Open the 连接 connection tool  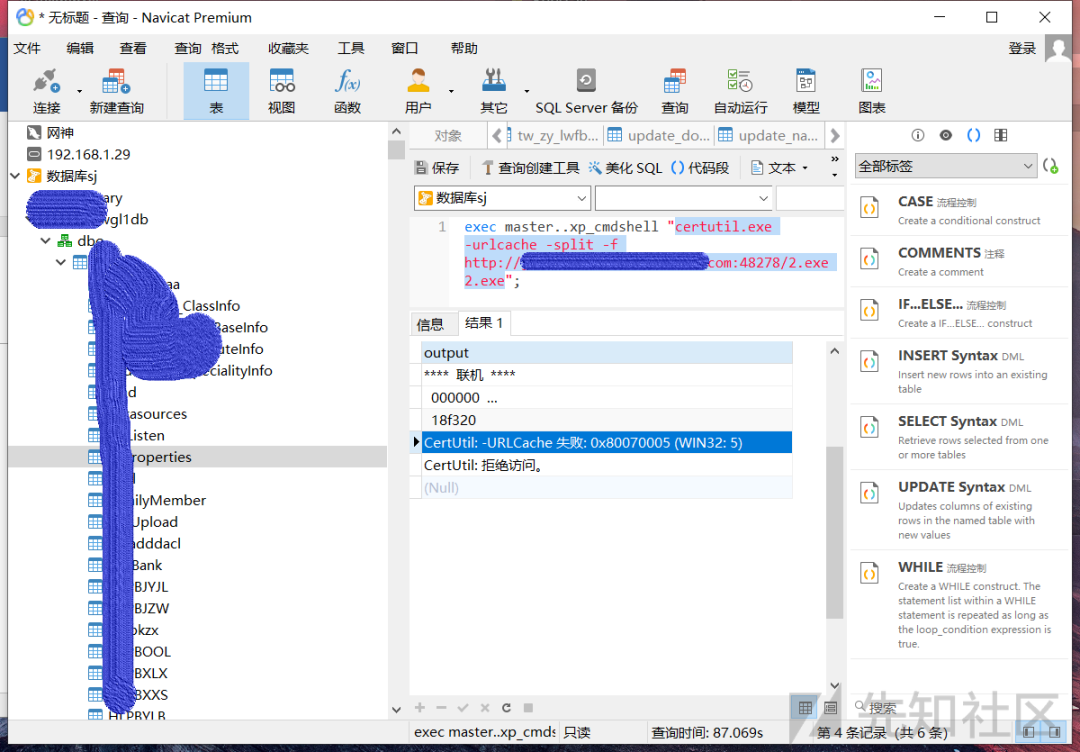(46, 91)
